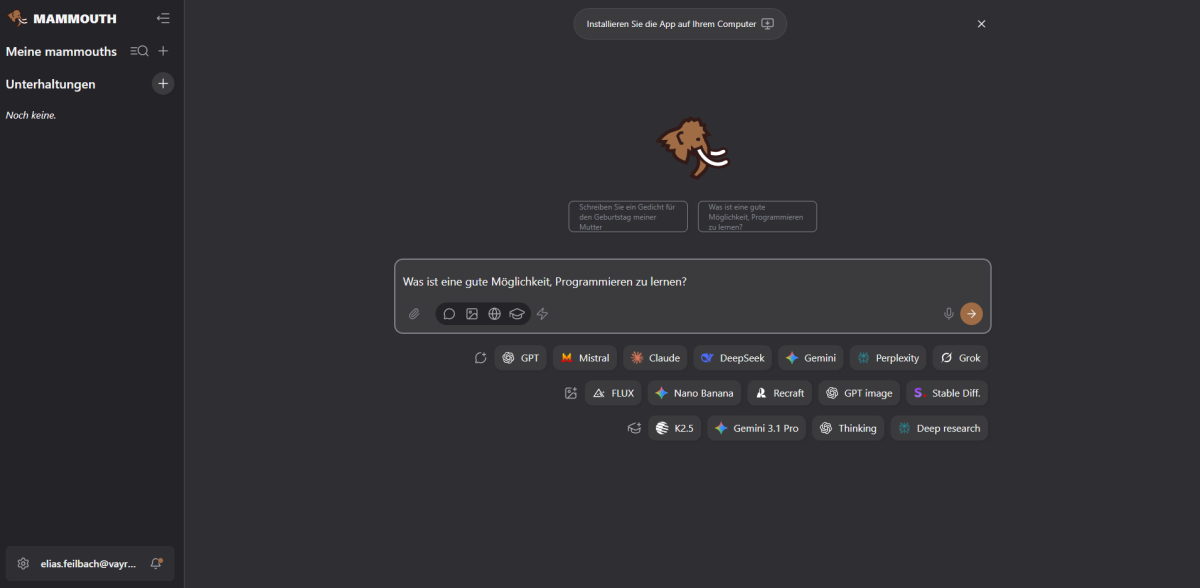This screenshot has width=1200, height=588.
Task: Choose the Perplexity model chip
Action: pos(888,358)
